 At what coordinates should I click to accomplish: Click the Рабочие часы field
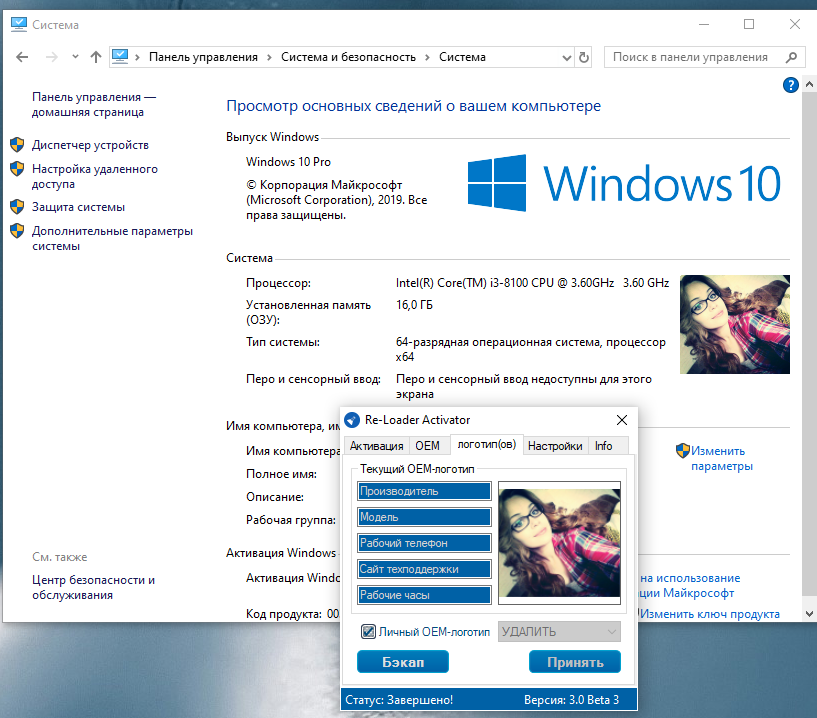pos(424,595)
